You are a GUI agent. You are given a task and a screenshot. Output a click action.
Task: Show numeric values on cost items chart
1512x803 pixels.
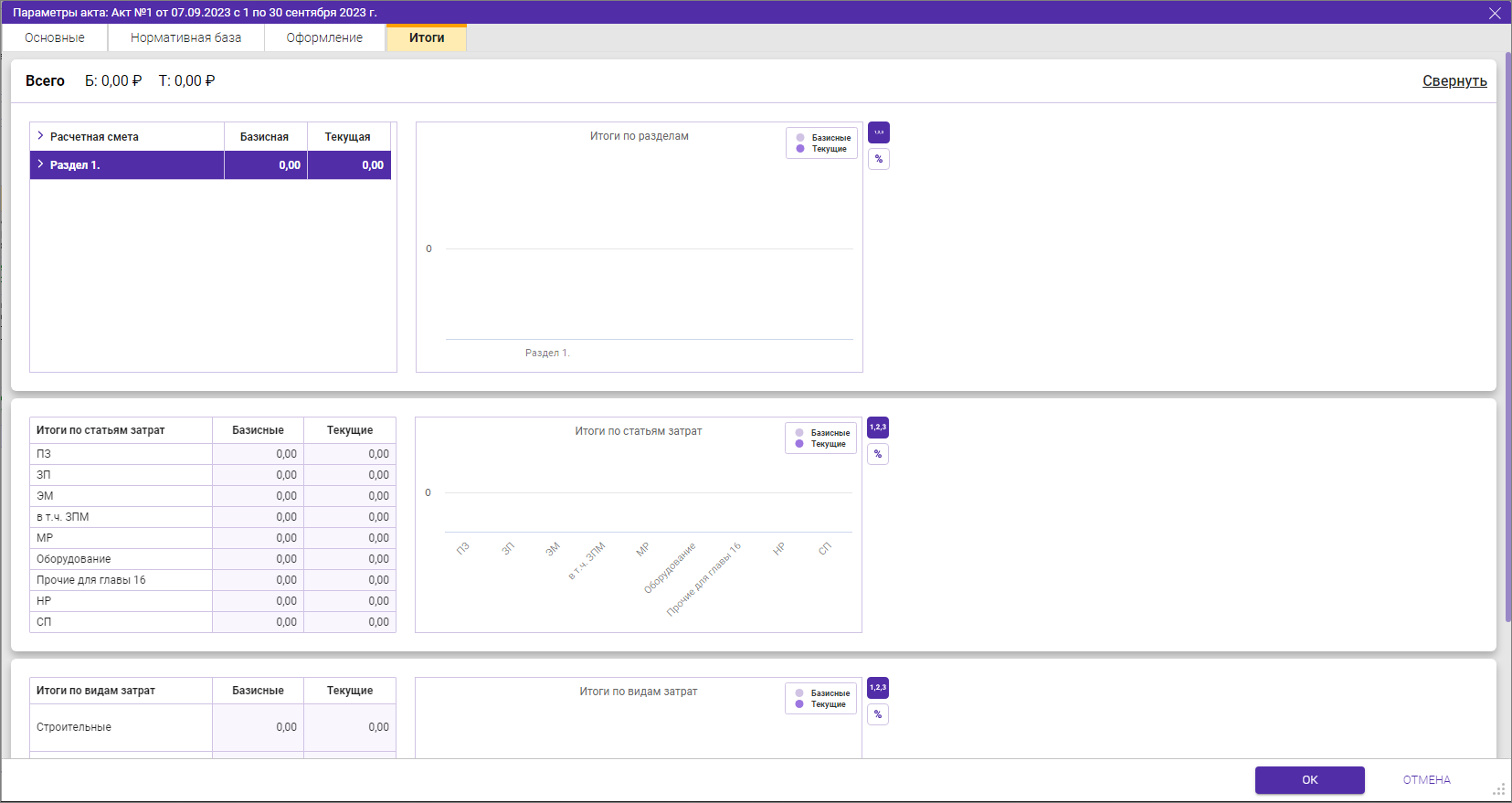[x=877, y=428]
